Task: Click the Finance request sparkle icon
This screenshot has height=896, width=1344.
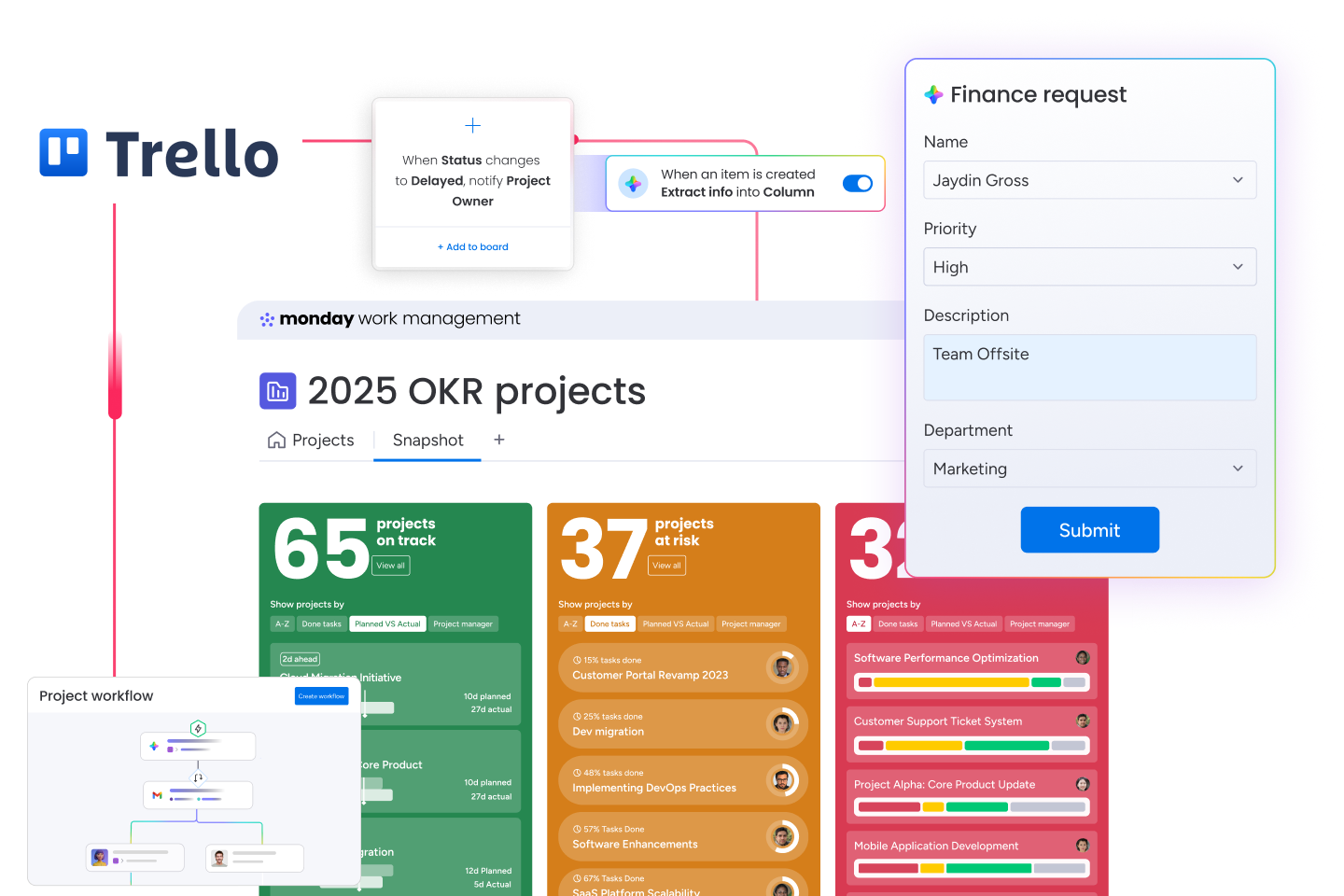Action: (x=933, y=94)
